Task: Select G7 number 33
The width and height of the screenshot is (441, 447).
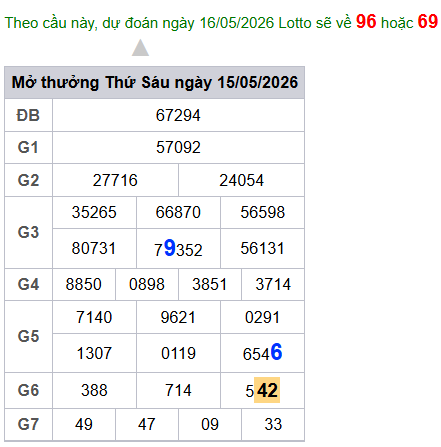Action: (273, 424)
